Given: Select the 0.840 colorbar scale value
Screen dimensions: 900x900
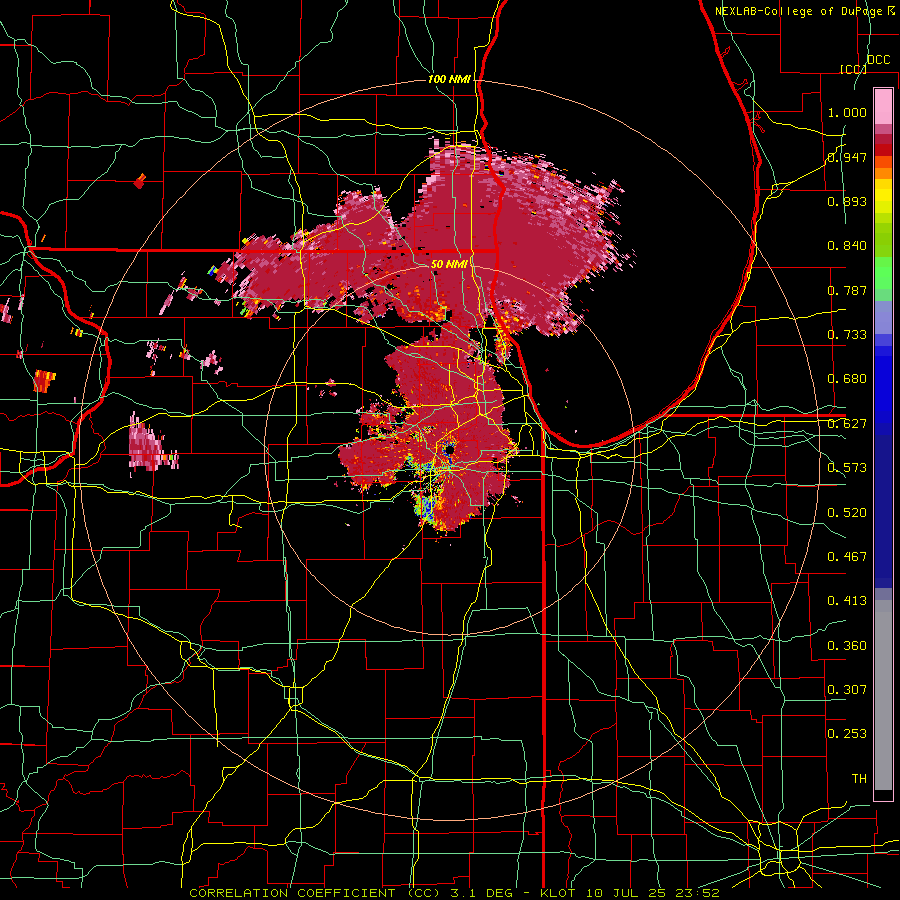Looking at the screenshot, I should [x=847, y=246].
